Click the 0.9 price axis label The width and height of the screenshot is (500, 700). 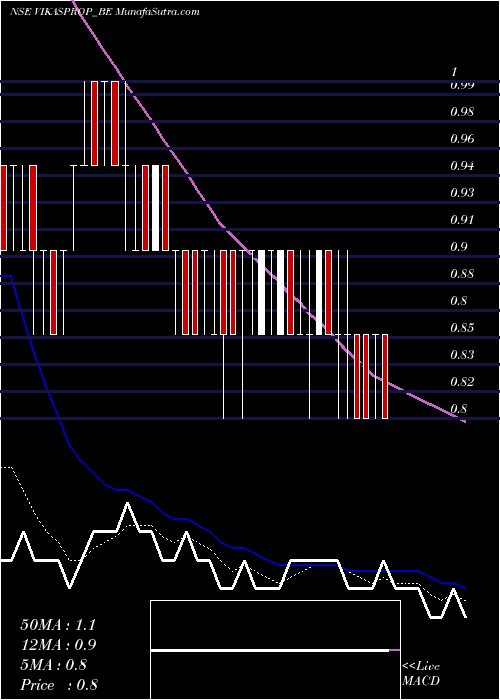tap(458, 247)
